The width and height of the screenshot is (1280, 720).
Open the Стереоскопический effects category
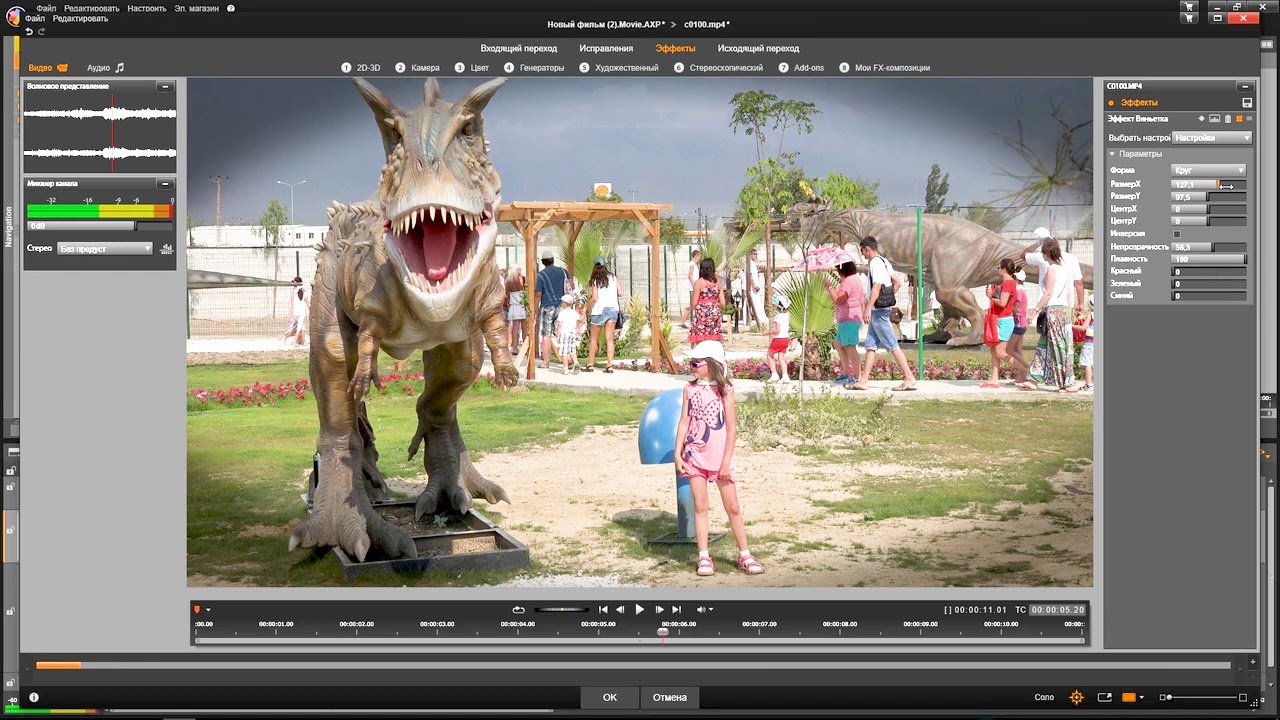click(718, 68)
